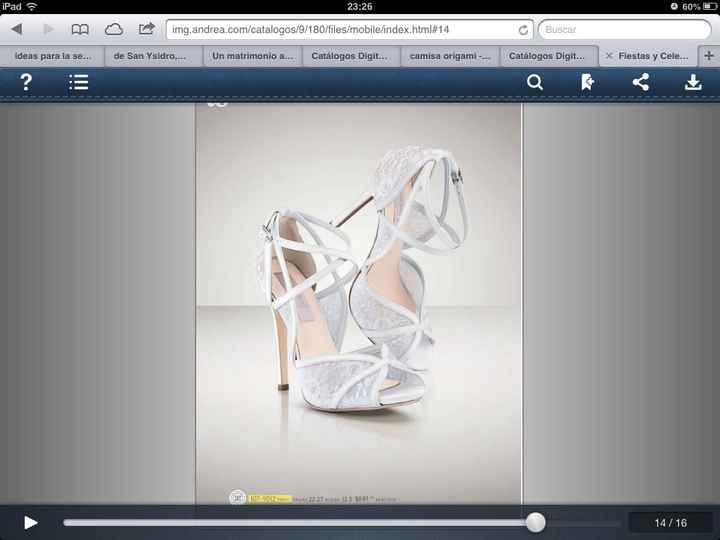Open the second 'Catálogos Digit...' tab
This screenshot has height=540, width=720.
(547, 56)
